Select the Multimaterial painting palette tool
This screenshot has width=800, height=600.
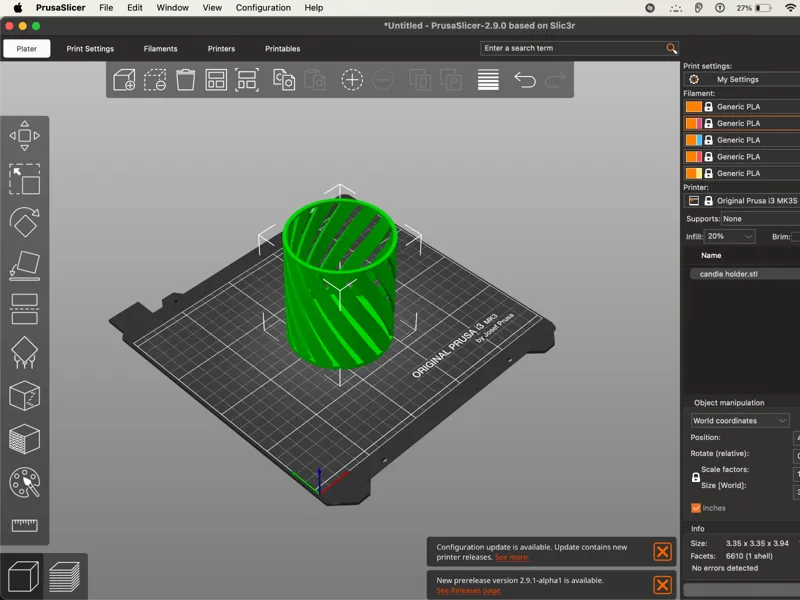coord(24,482)
